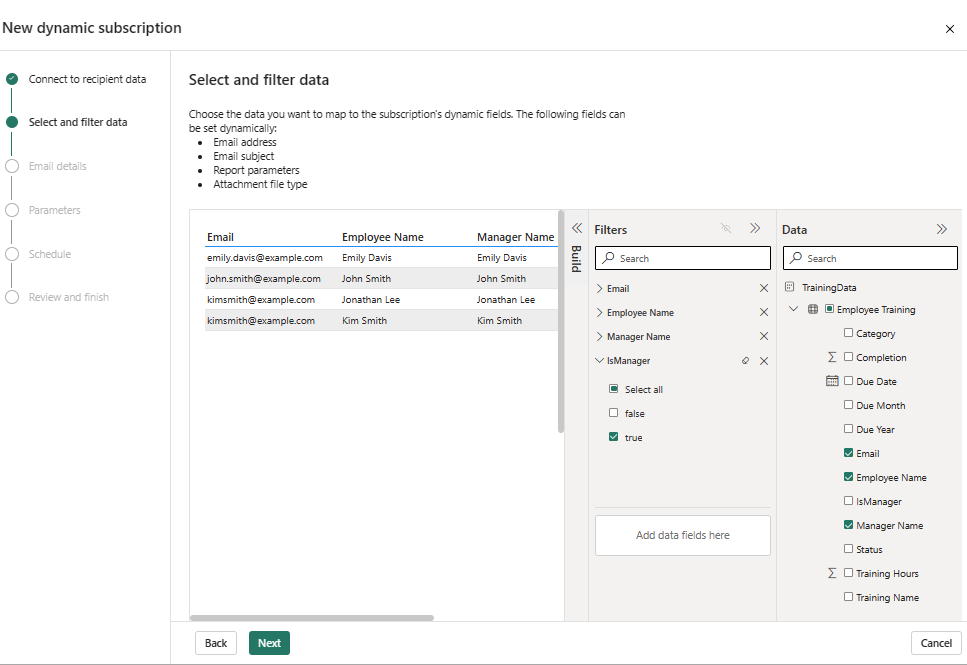Expand the Email filter card
The width and height of the screenshot is (967, 665).
pyautogui.click(x=602, y=287)
